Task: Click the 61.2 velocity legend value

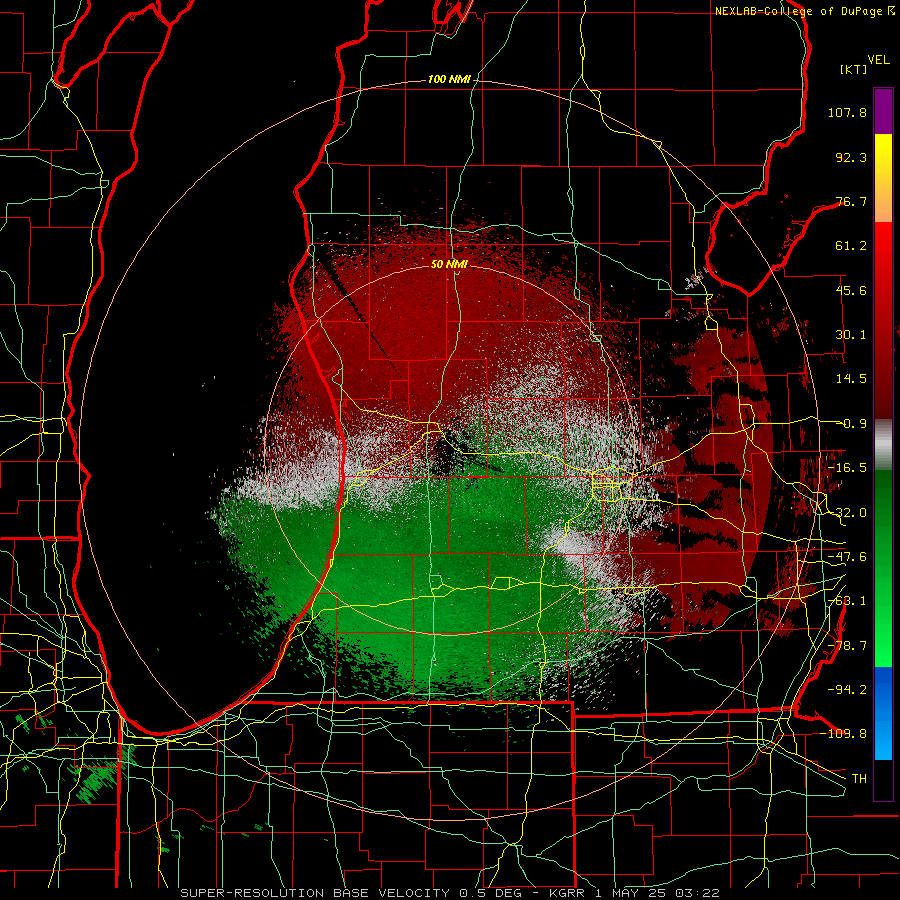Action: tap(851, 246)
